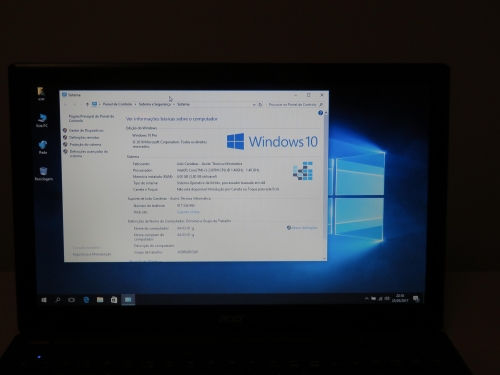Open Task View on the taskbar

click(x=71, y=300)
